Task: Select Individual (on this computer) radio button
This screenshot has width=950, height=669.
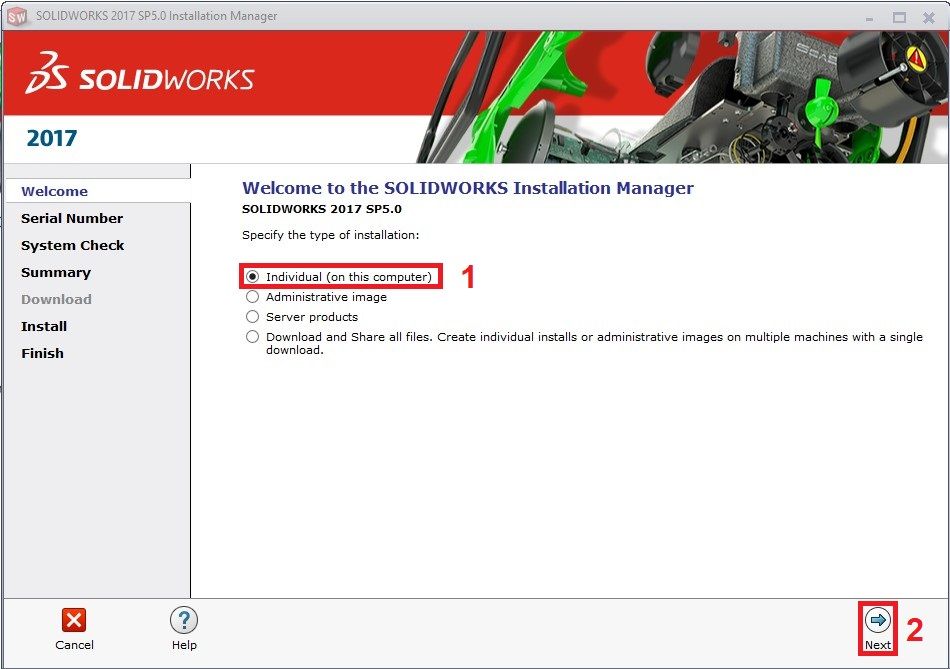Action: [253, 277]
